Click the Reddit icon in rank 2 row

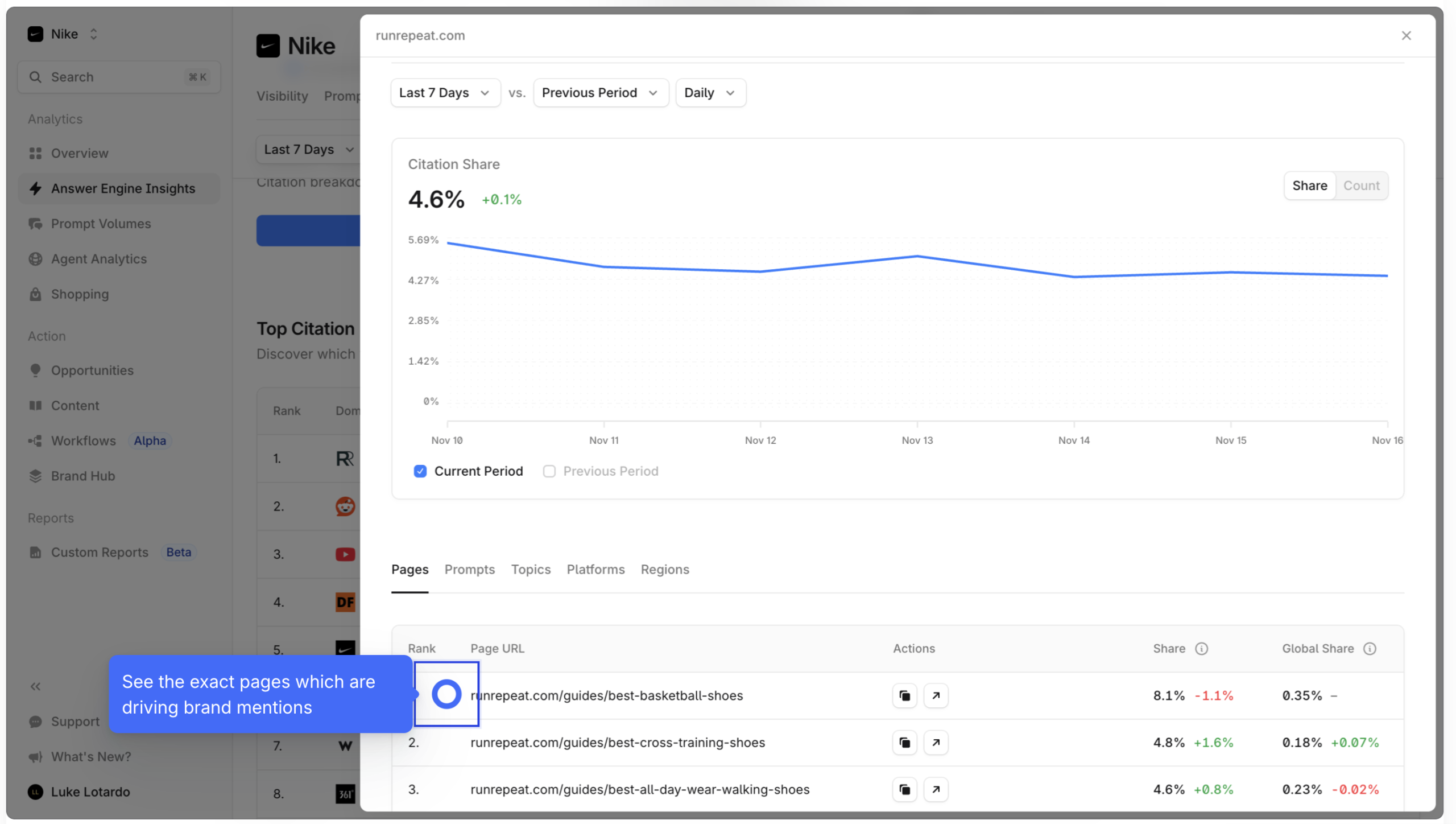tap(345, 506)
